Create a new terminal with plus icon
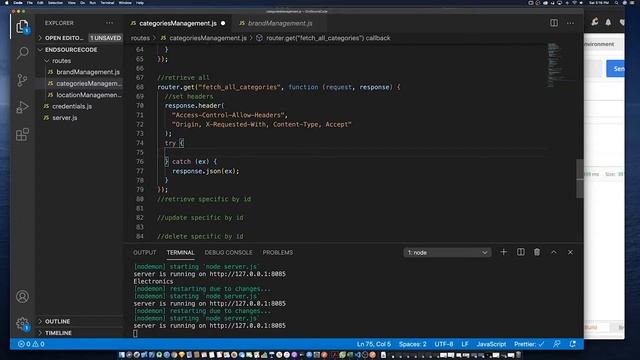This screenshot has width=640, height=360. coord(504,252)
